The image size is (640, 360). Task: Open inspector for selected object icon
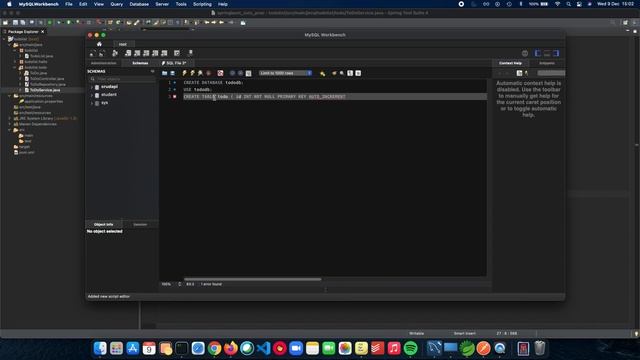click(115, 53)
